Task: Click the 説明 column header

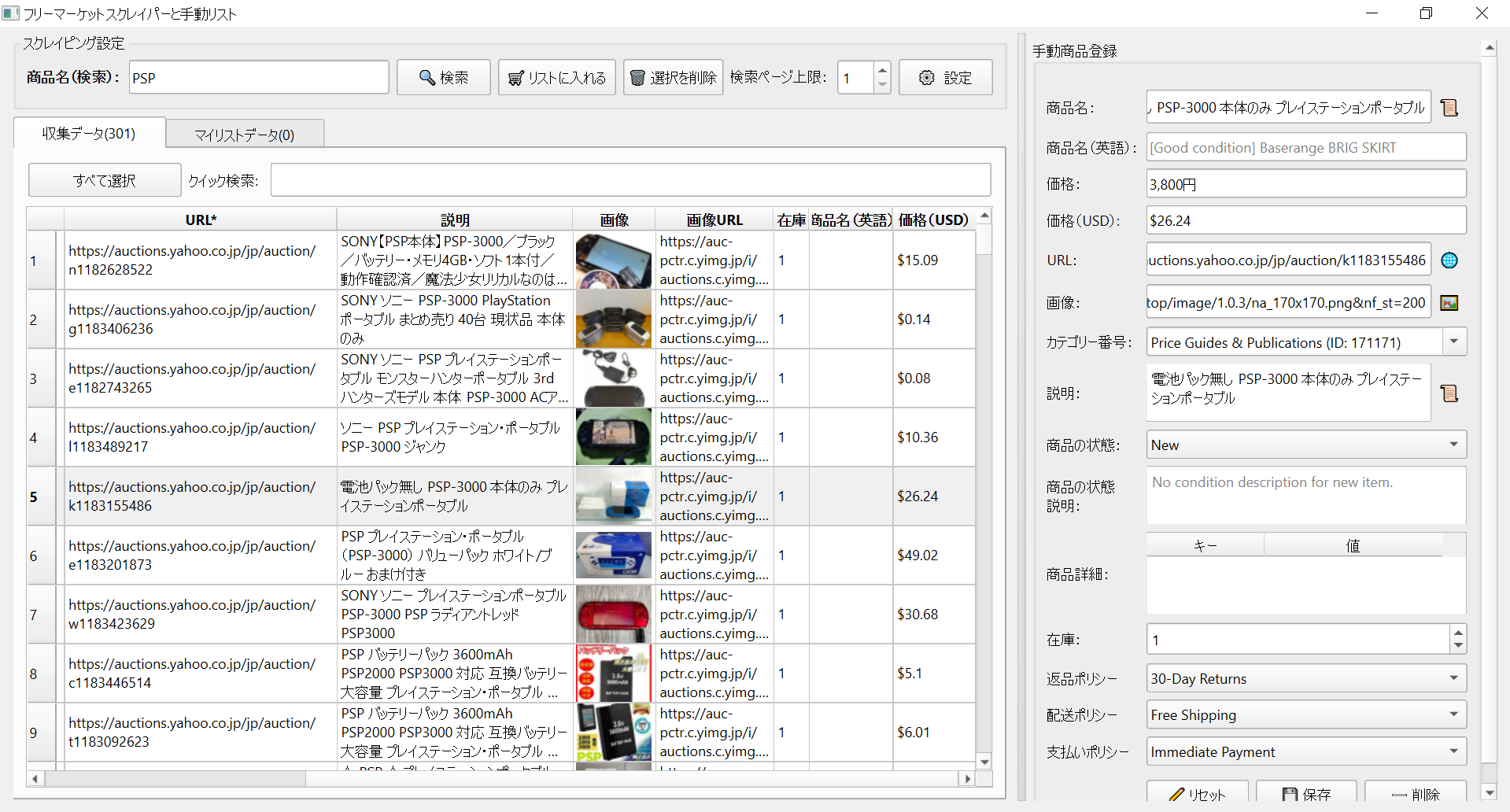Action: 455,220
